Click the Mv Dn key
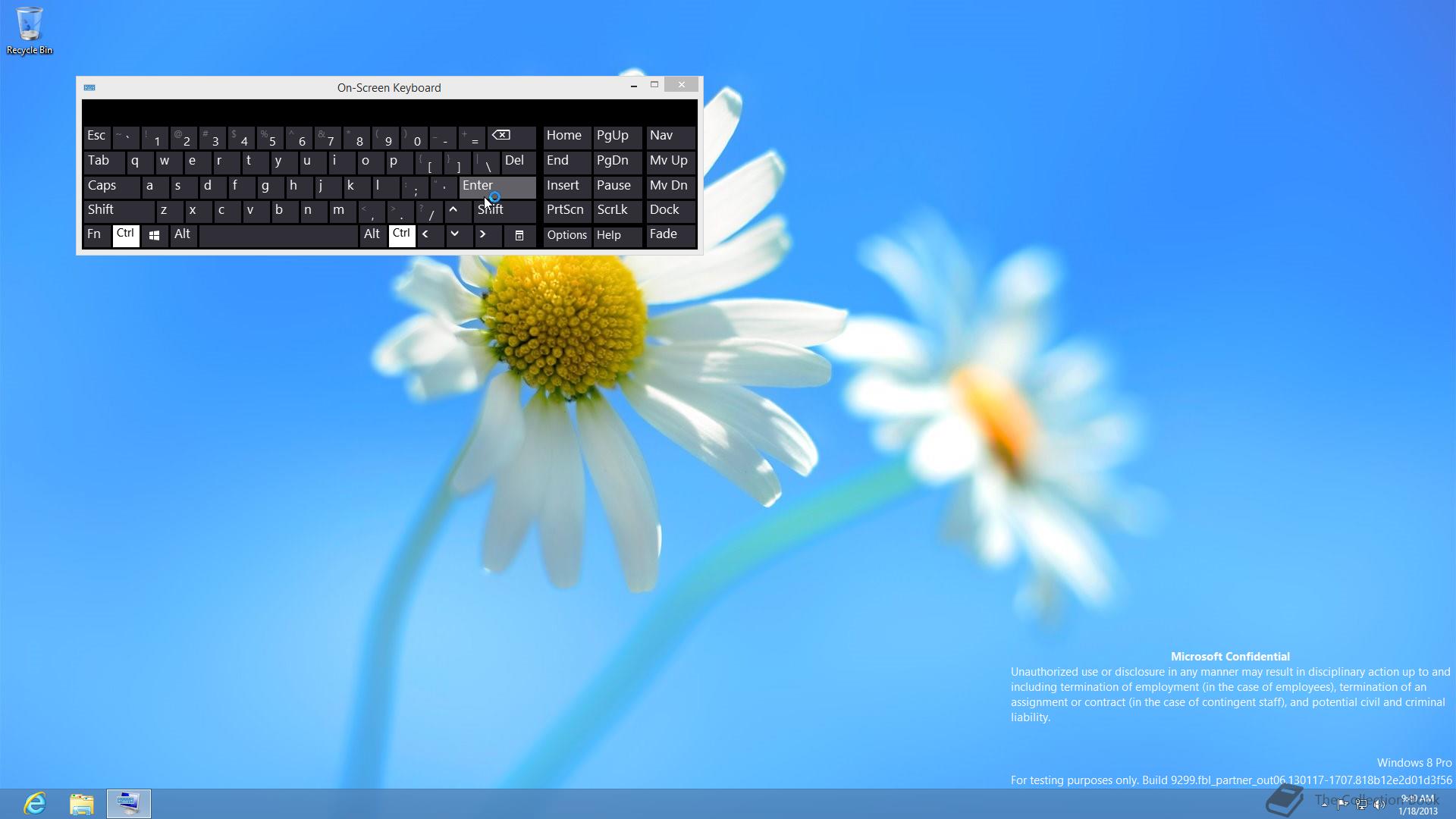 tap(670, 187)
